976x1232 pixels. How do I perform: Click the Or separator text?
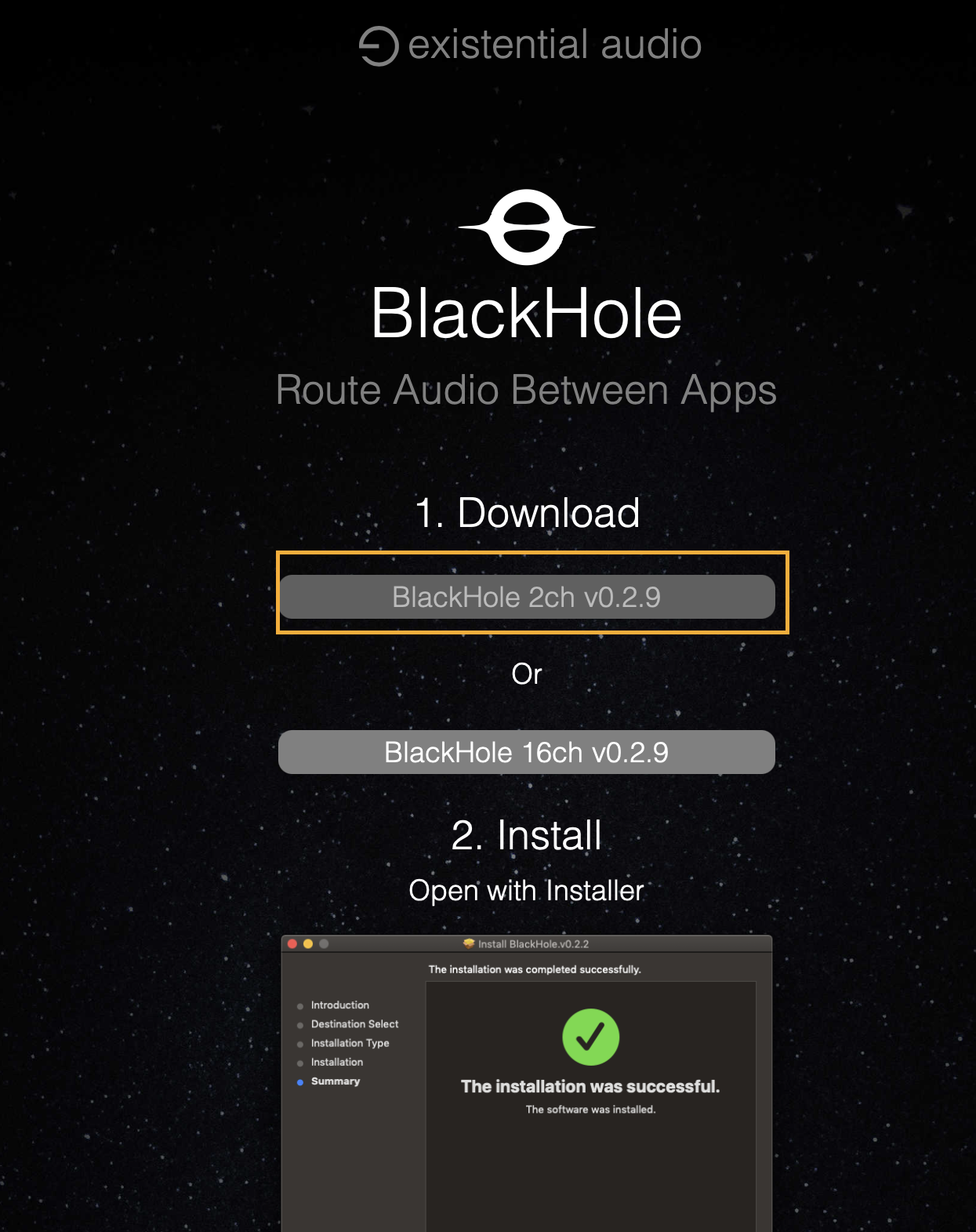(527, 674)
